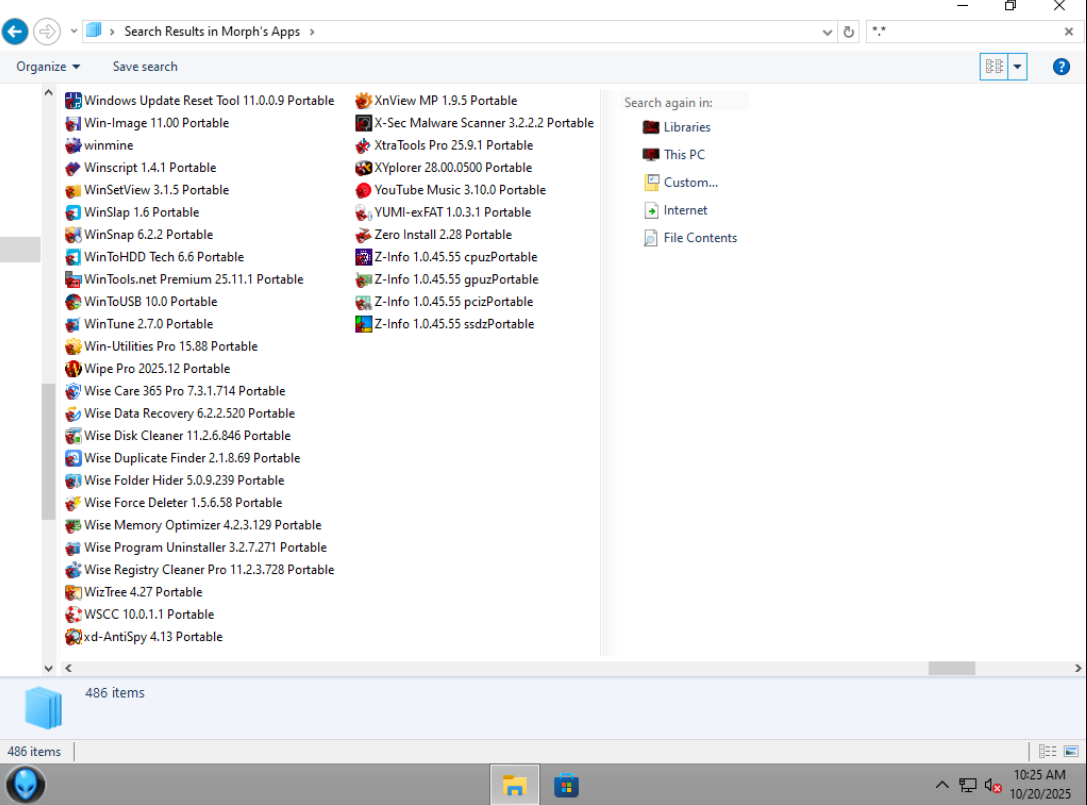This screenshot has height=805, width=1087.
Task: Select the XnView MP 1.9.5 icon
Action: pos(363,101)
